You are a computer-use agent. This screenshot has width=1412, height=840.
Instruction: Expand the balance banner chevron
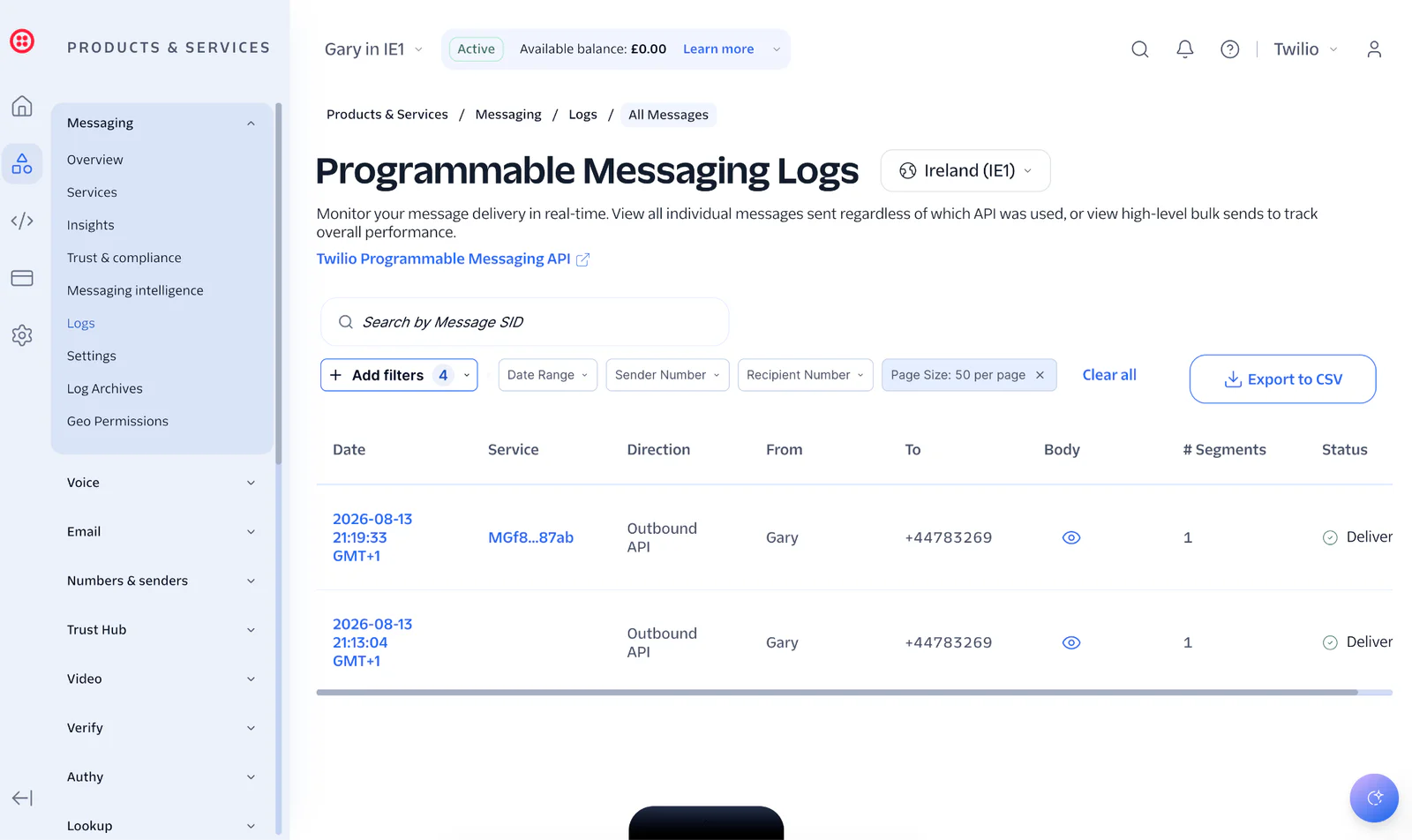pos(777,49)
